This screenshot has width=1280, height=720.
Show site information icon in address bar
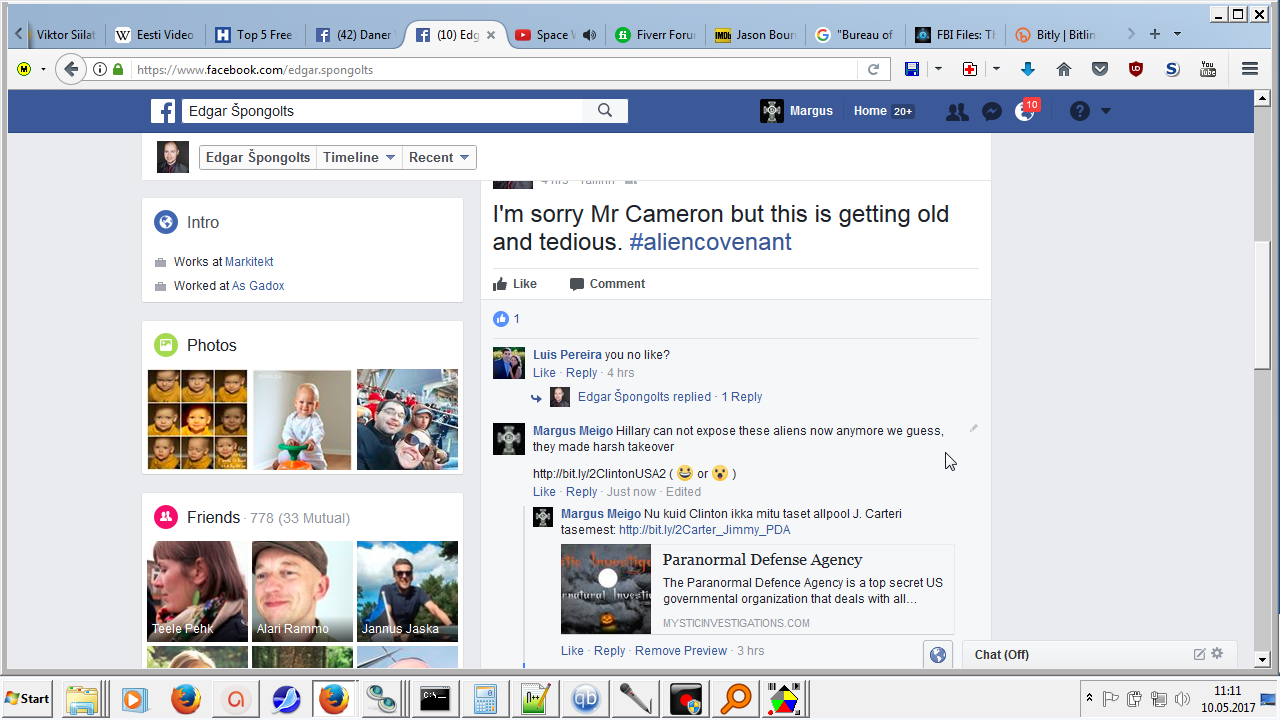pos(100,69)
